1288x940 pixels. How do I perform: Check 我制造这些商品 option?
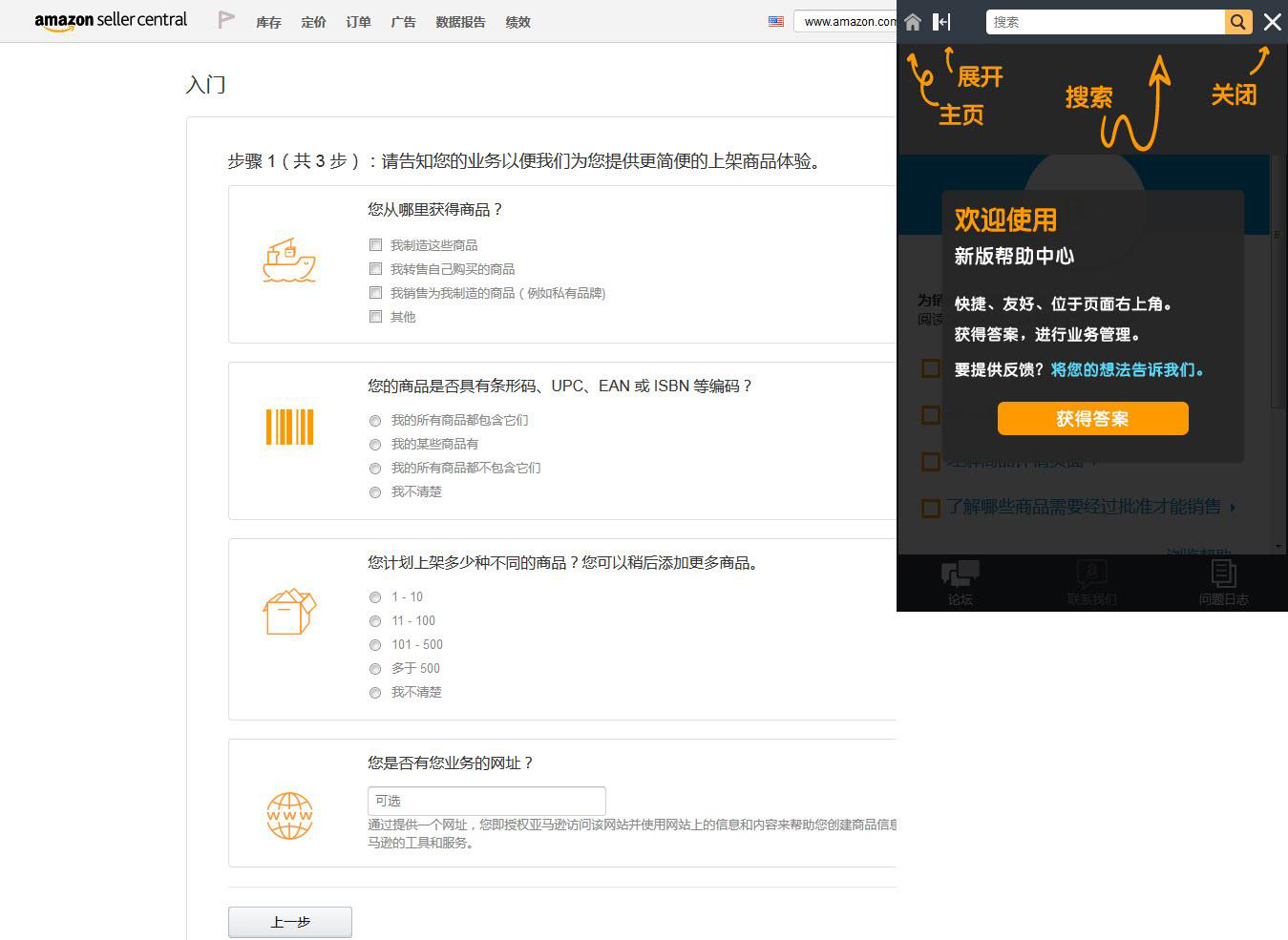pyautogui.click(x=375, y=244)
